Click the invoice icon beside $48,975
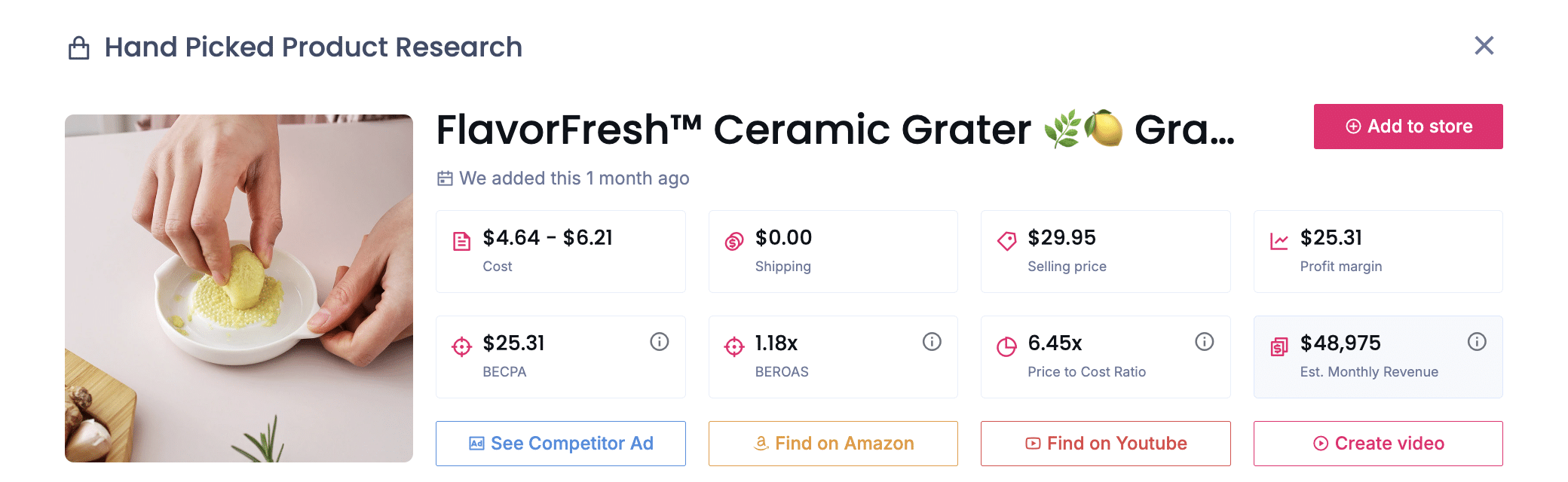1568x482 pixels. click(1277, 343)
